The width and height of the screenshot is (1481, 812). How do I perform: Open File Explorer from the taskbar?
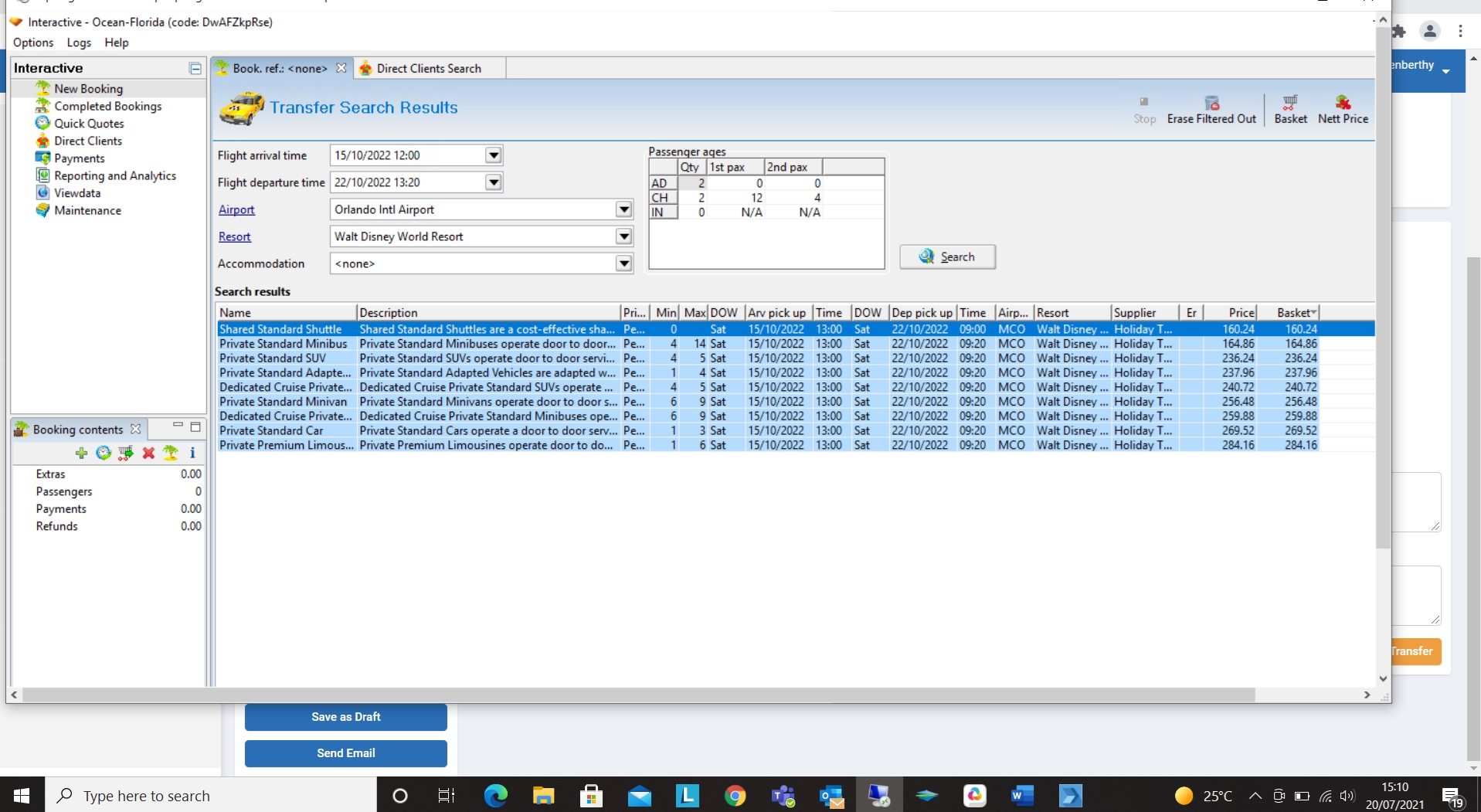[x=544, y=795]
